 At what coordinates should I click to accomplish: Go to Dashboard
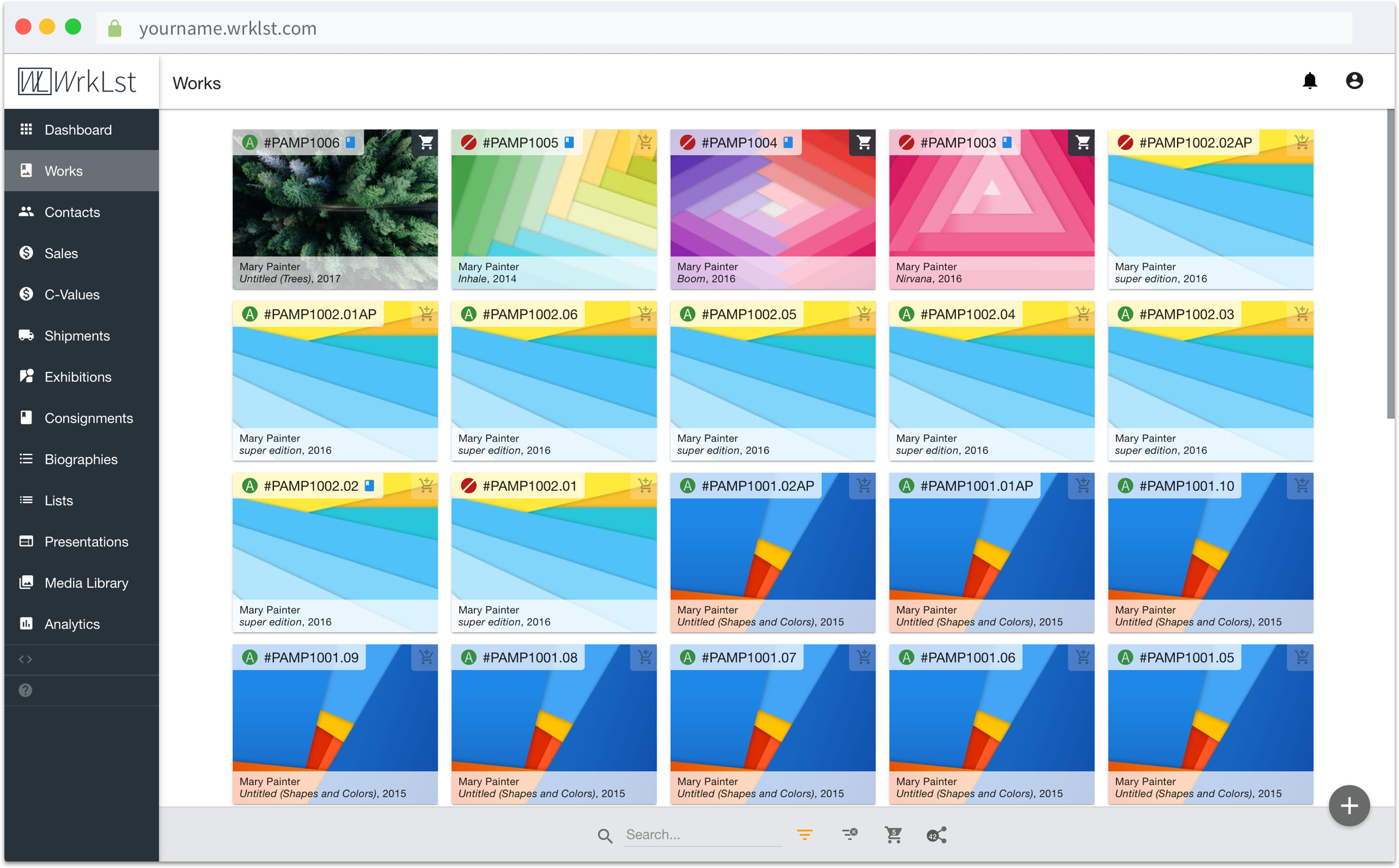tap(82, 130)
